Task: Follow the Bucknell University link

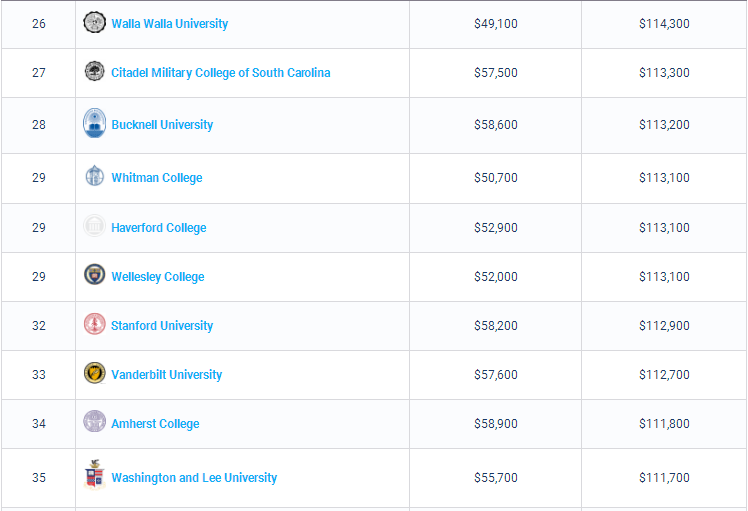Action: coord(162,125)
